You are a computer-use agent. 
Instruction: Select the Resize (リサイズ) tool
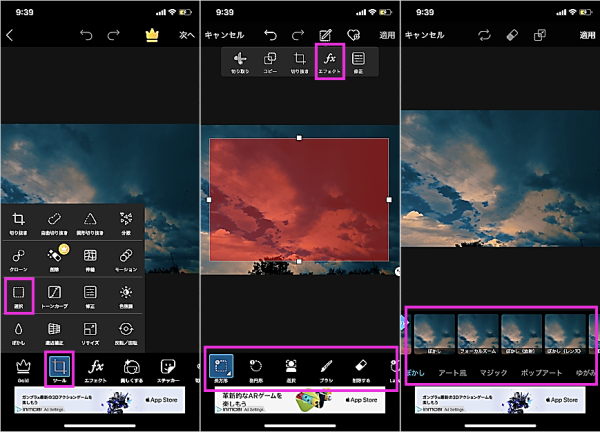point(90,333)
